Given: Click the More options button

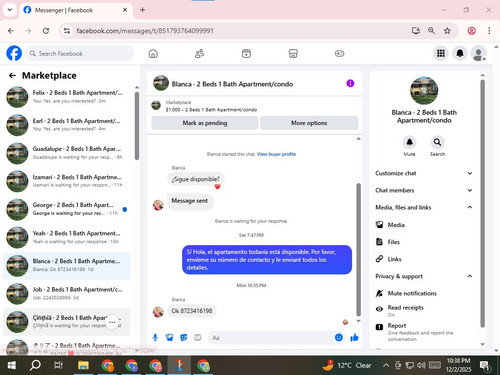Looking at the screenshot, I should tap(309, 123).
